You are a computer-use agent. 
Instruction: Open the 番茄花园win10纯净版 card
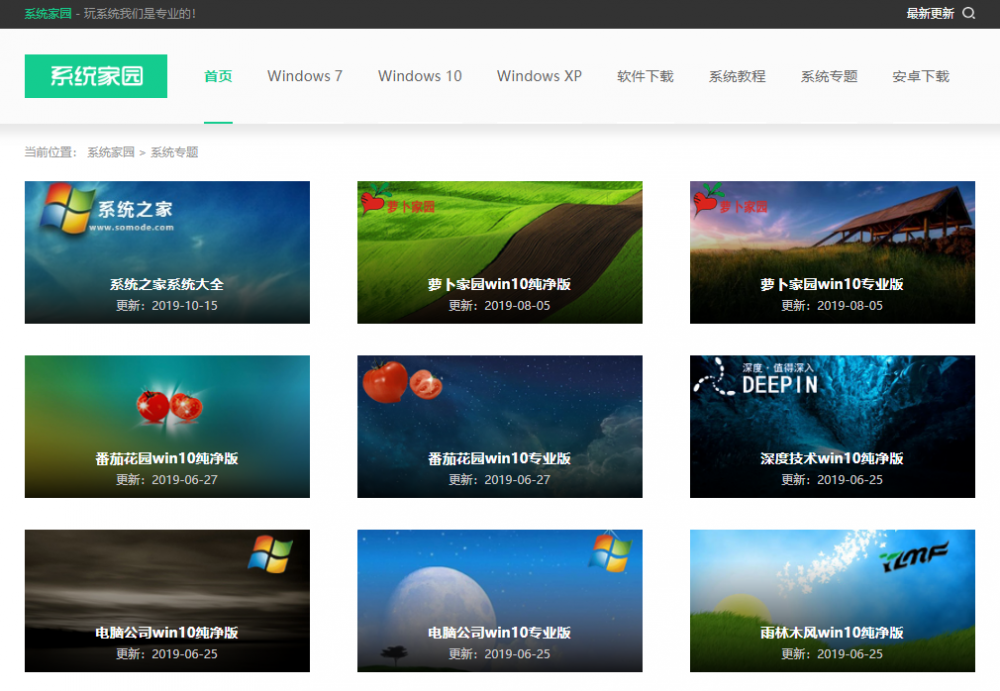pos(167,426)
